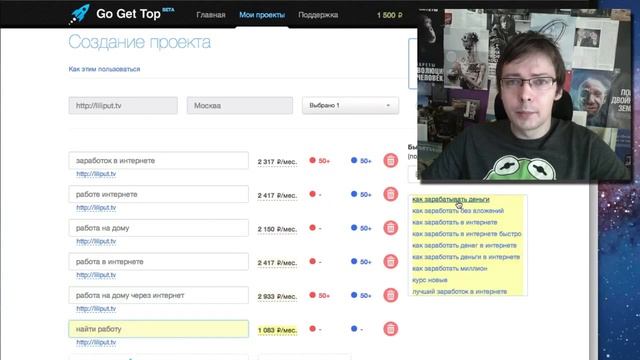Go to the Главная menu item
640x360 pixels.
click(211, 15)
